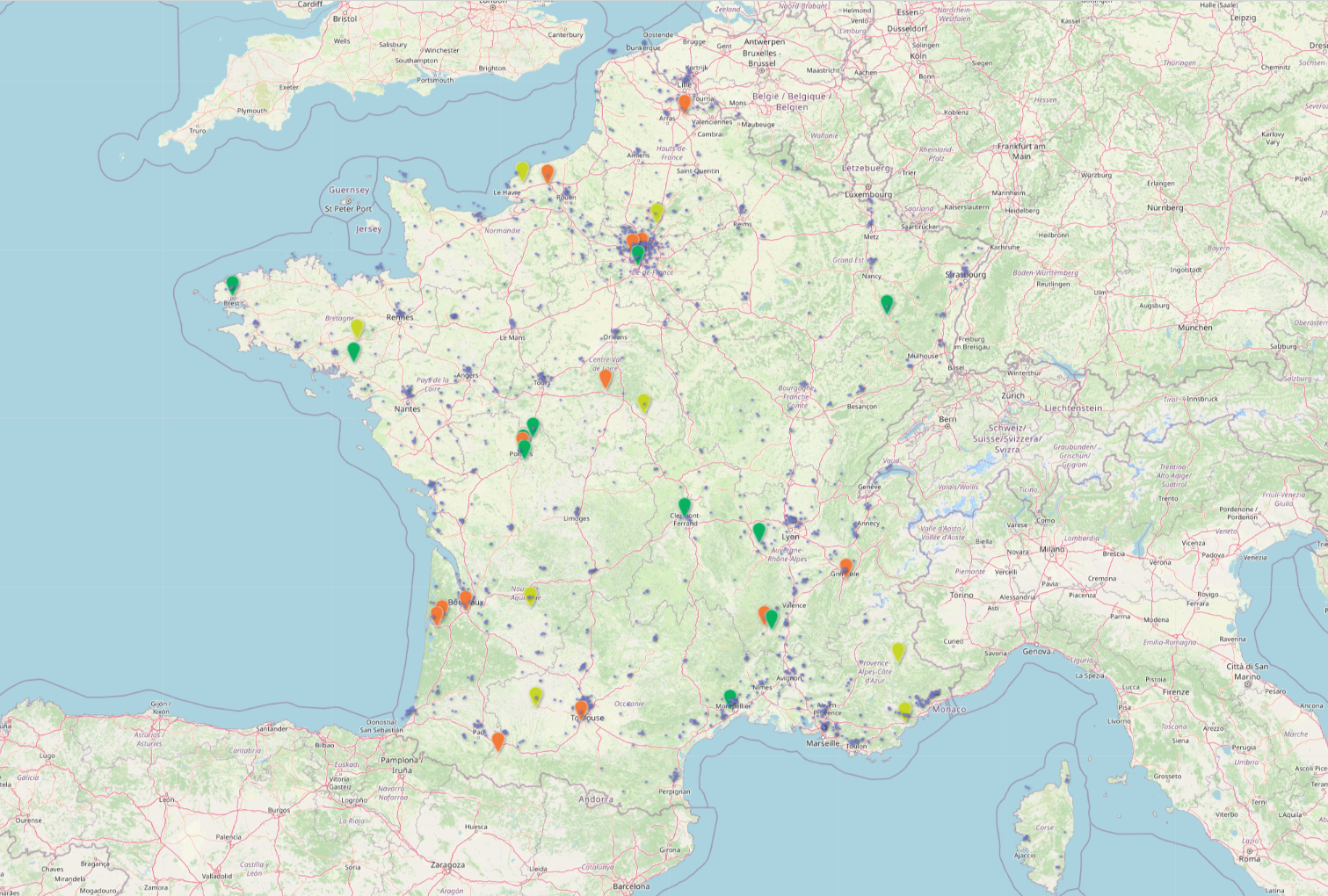Click the orange marker in Centre-Val de Loire
1328x896 pixels.
[605, 378]
